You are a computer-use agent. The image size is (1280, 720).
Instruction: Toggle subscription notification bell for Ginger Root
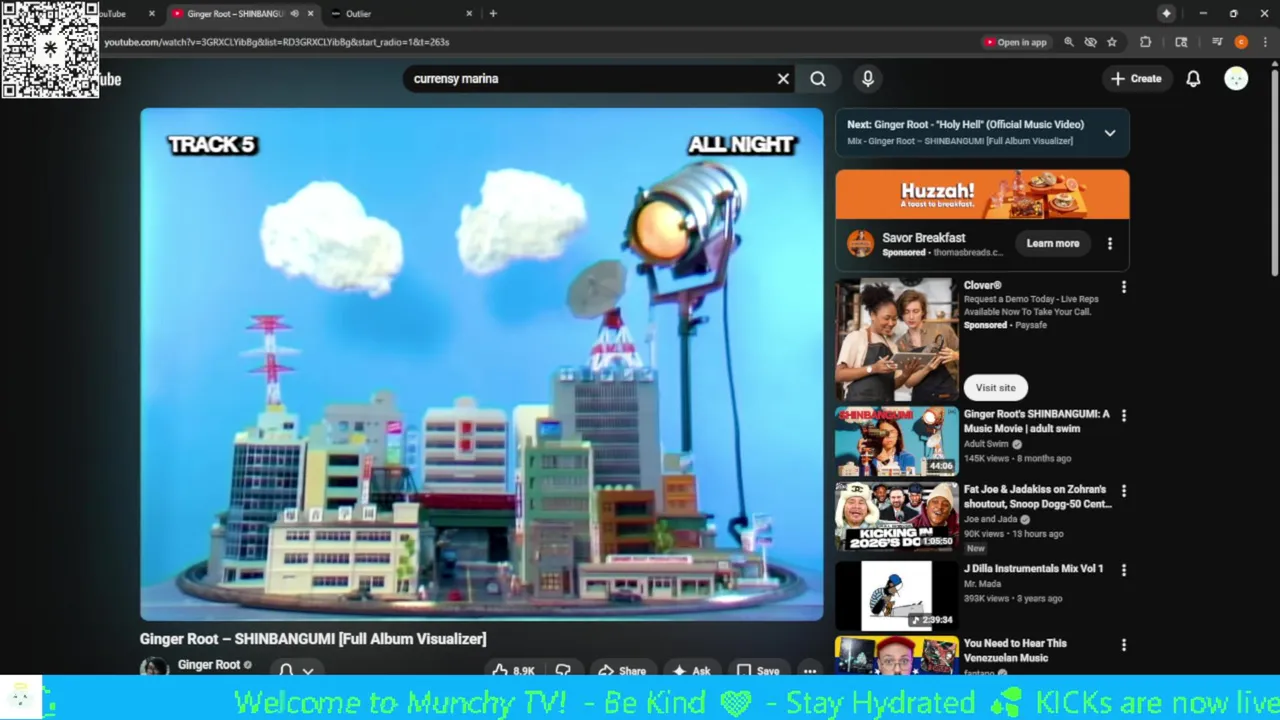pyautogui.click(x=296, y=670)
